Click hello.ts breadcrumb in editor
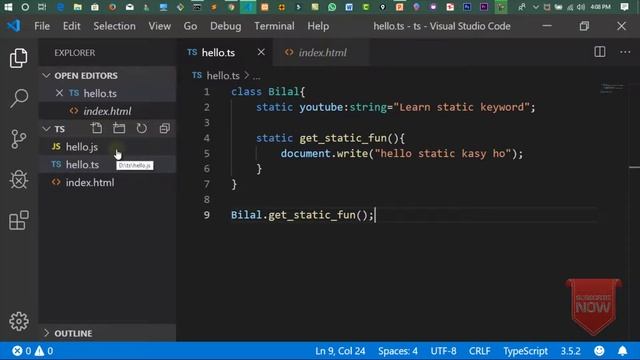This screenshot has height=360, width=640. tap(223, 76)
